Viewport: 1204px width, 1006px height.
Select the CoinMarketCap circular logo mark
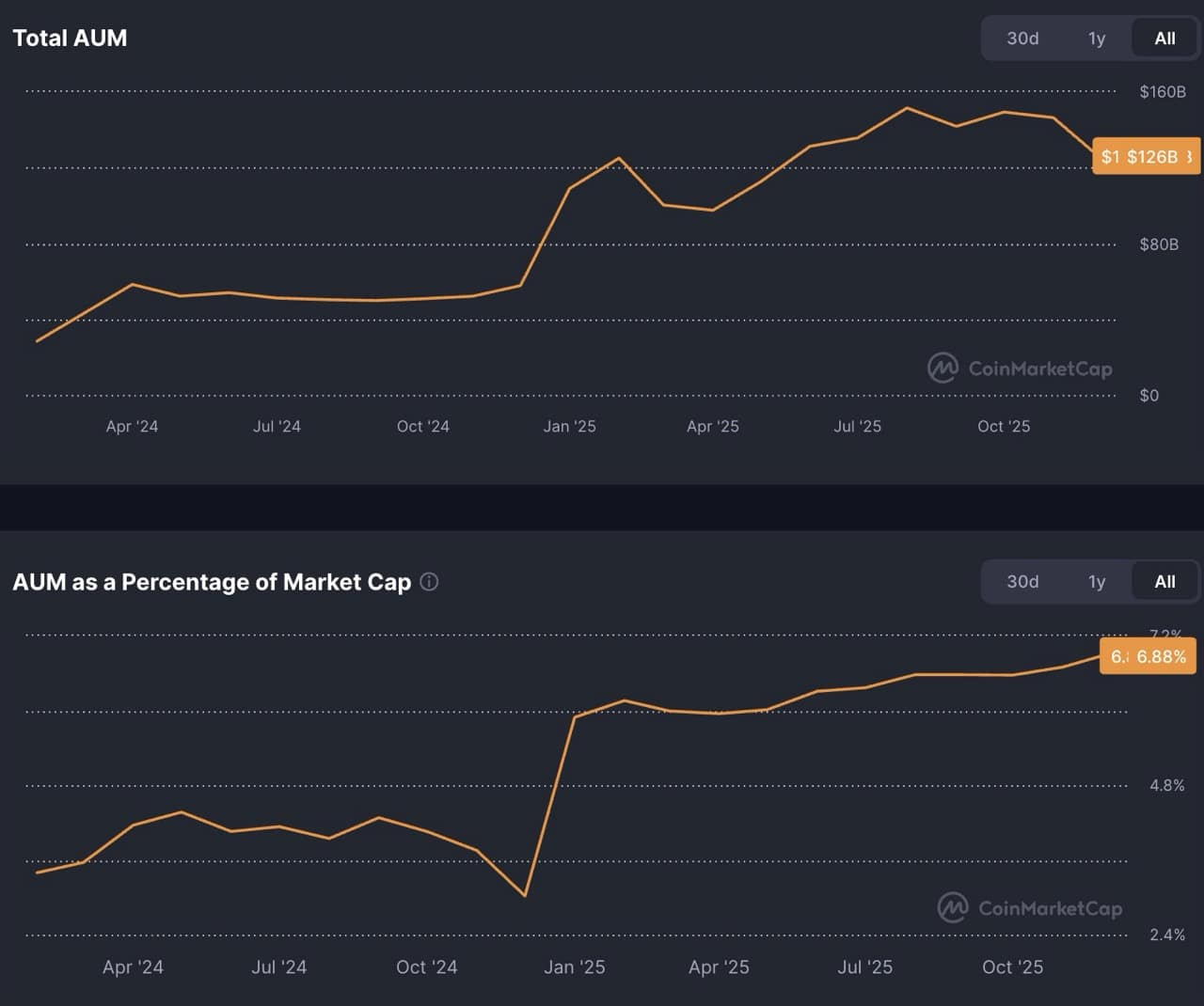pos(942,368)
